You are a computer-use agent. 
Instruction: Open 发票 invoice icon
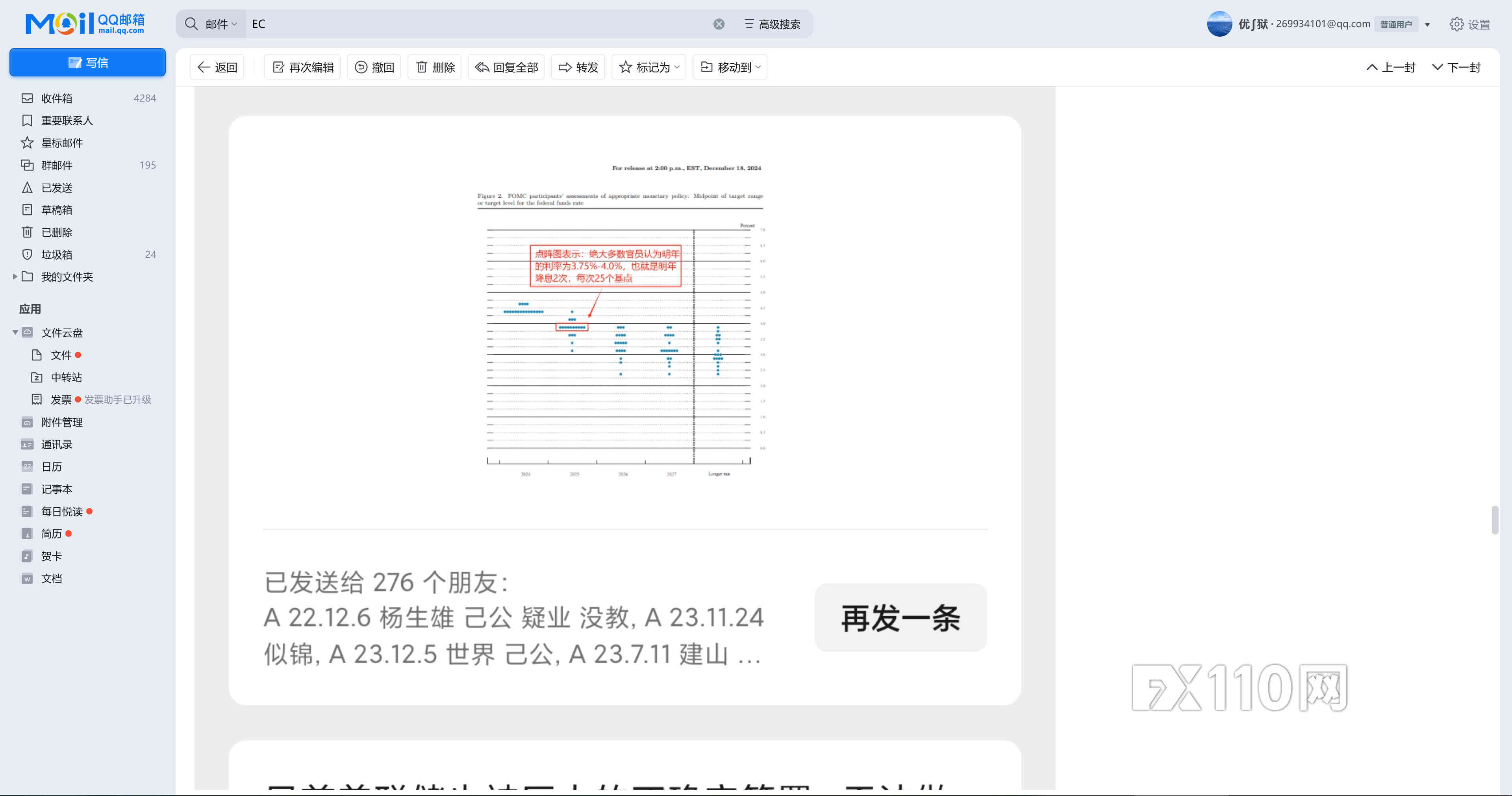point(36,400)
